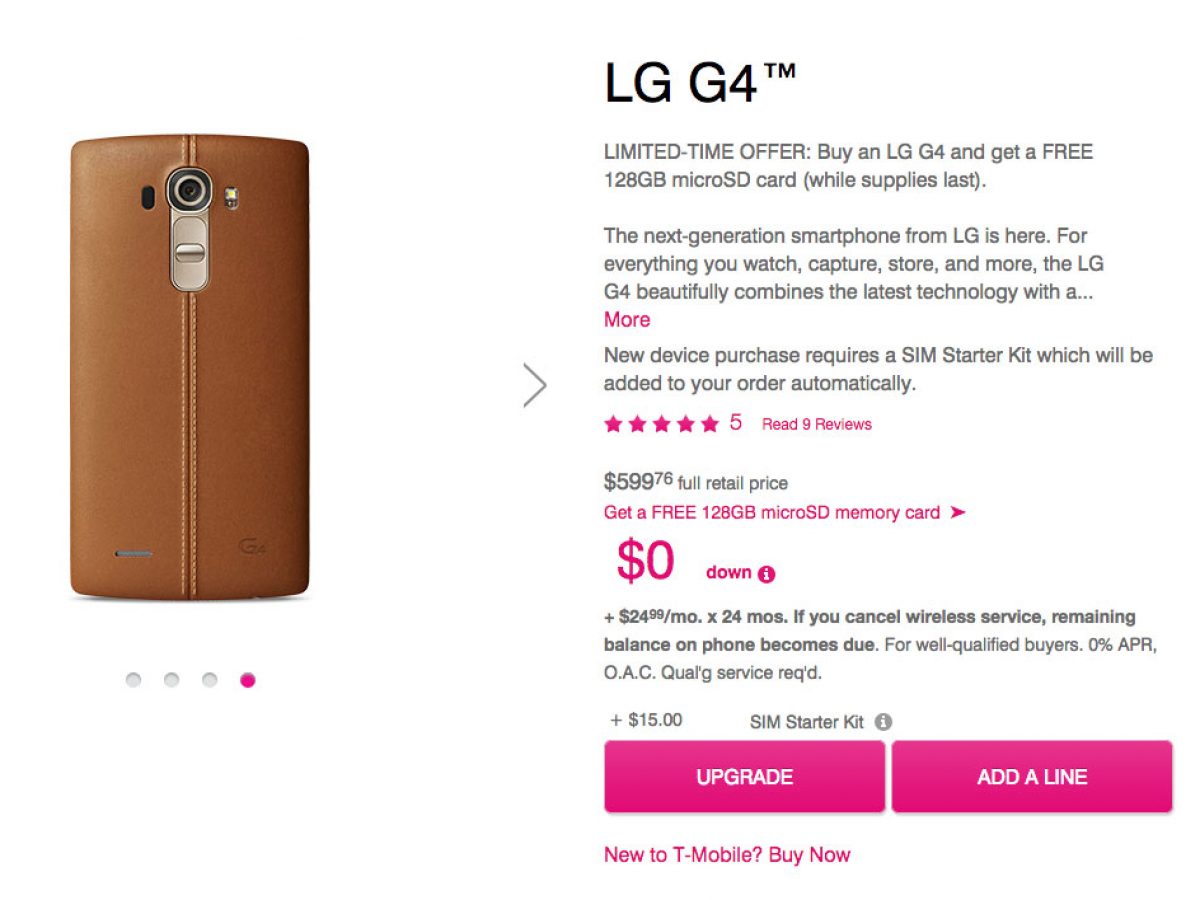Click the SIM Starter Kit label
The height and width of the screenshot is (900, 1200).
(x=806, y=722)
